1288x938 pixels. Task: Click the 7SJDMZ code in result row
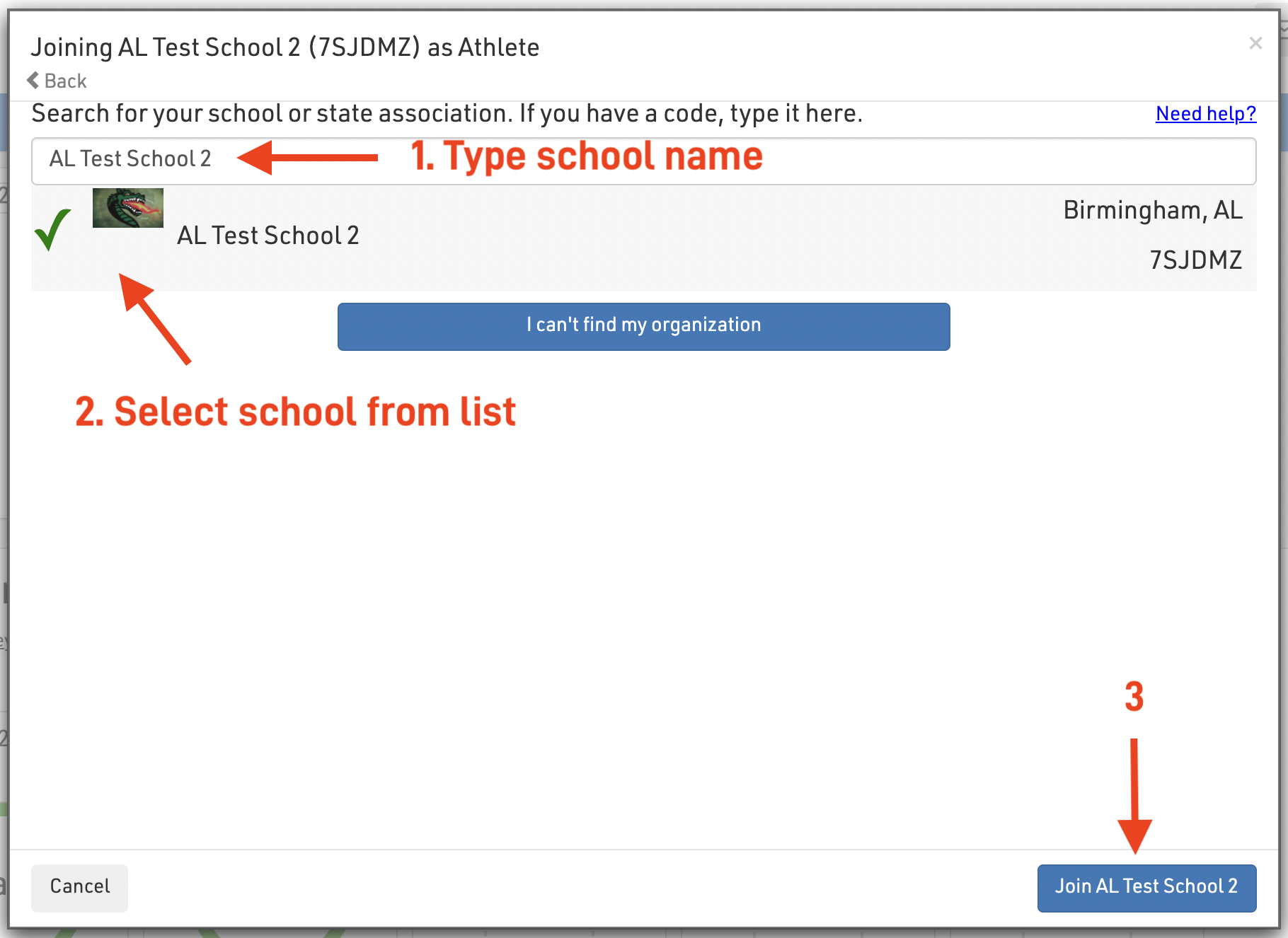pos(1195,260)
